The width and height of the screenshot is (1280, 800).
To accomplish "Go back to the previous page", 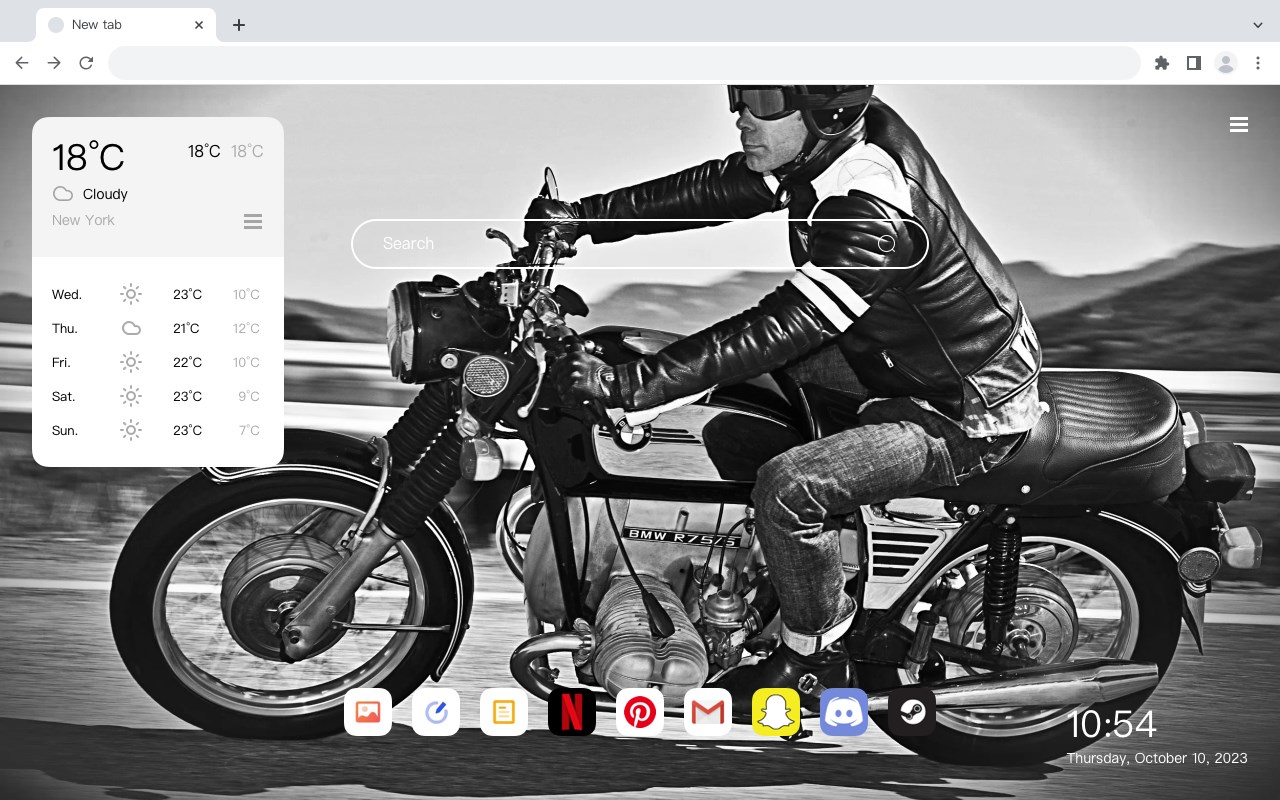I will (x=22, y=63).
